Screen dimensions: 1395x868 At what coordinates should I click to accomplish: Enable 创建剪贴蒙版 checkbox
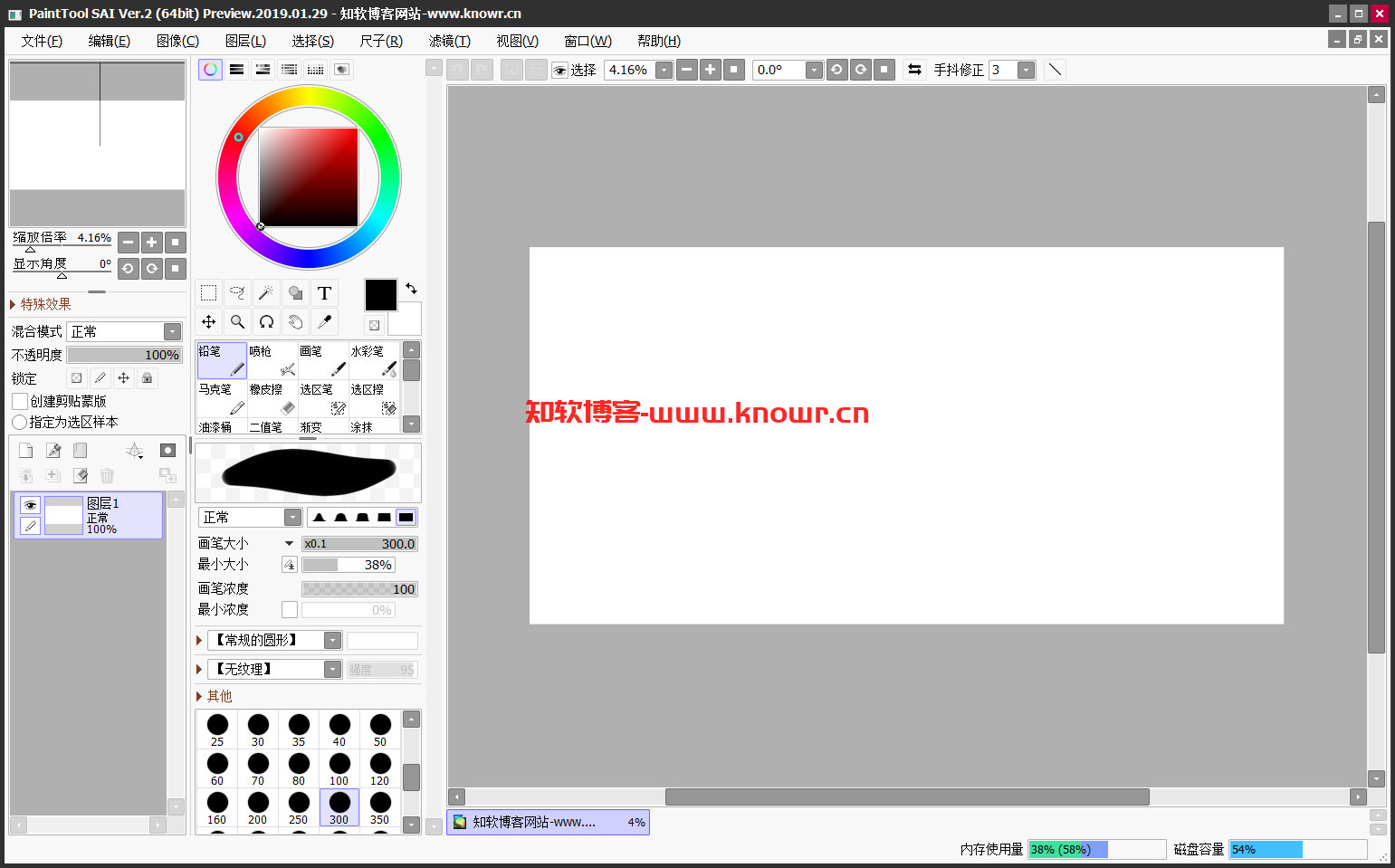tap(20, 401)
